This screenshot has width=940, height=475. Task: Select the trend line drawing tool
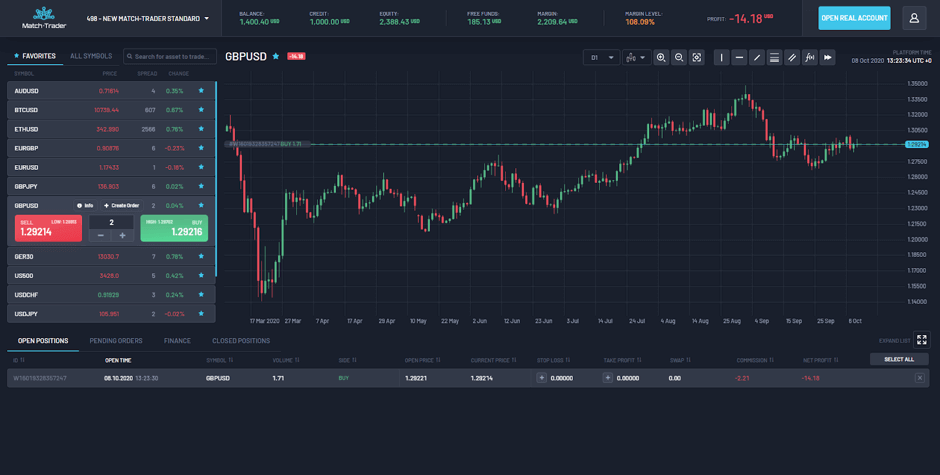[x=757, y=58]
